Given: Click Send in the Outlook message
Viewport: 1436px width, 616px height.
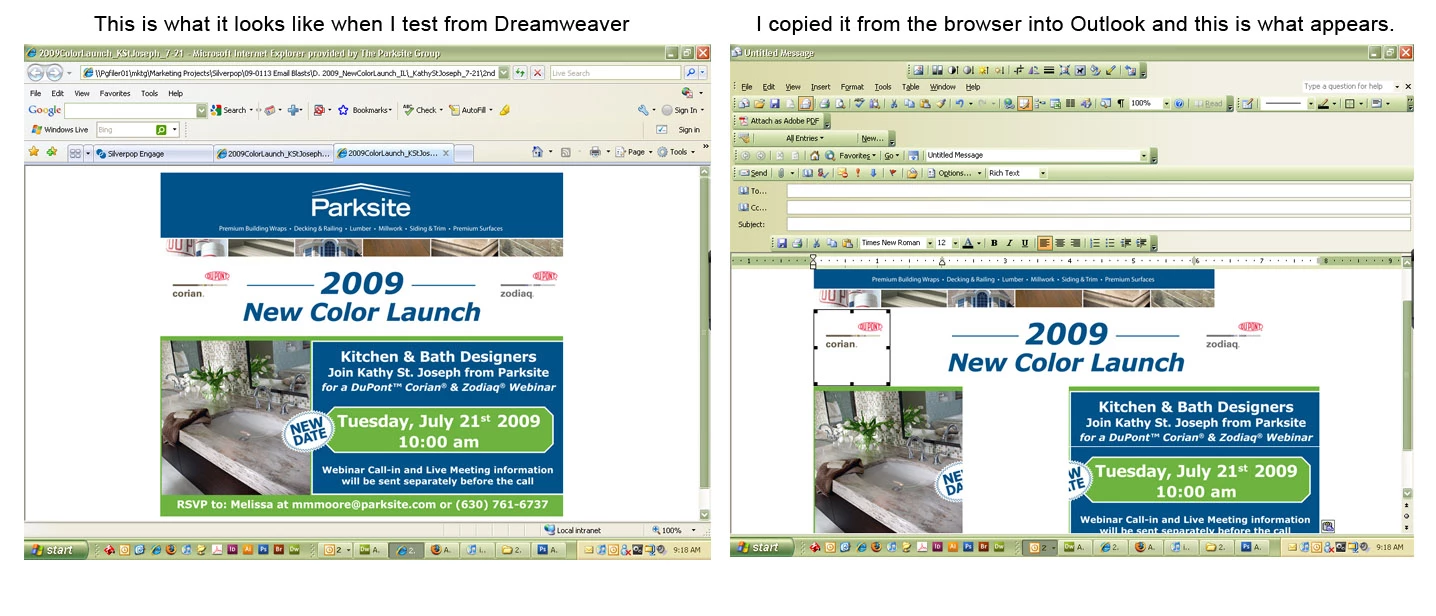Looking at the screenshot, I should click(754, 173).
